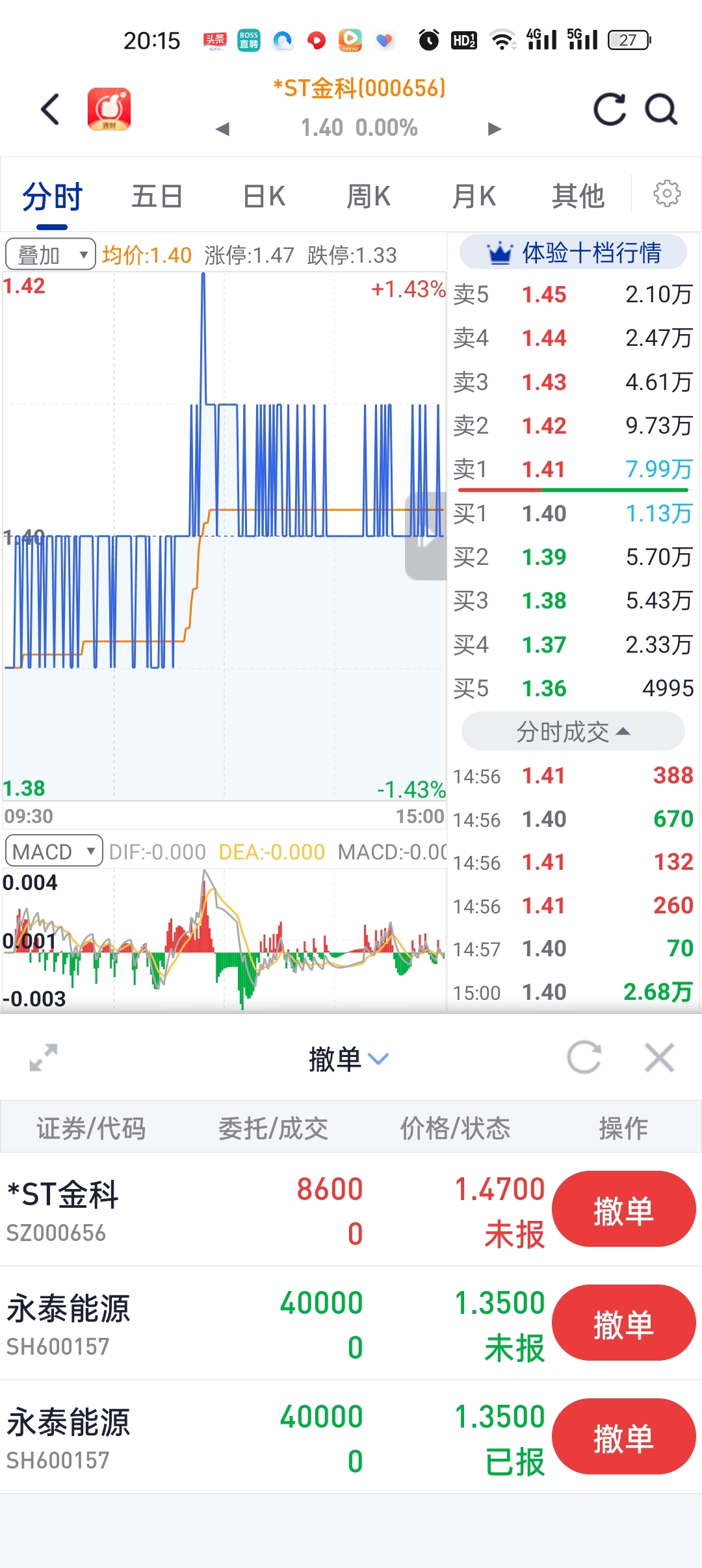
Task: Refresh the stock quote
Action: coord(610,109)
